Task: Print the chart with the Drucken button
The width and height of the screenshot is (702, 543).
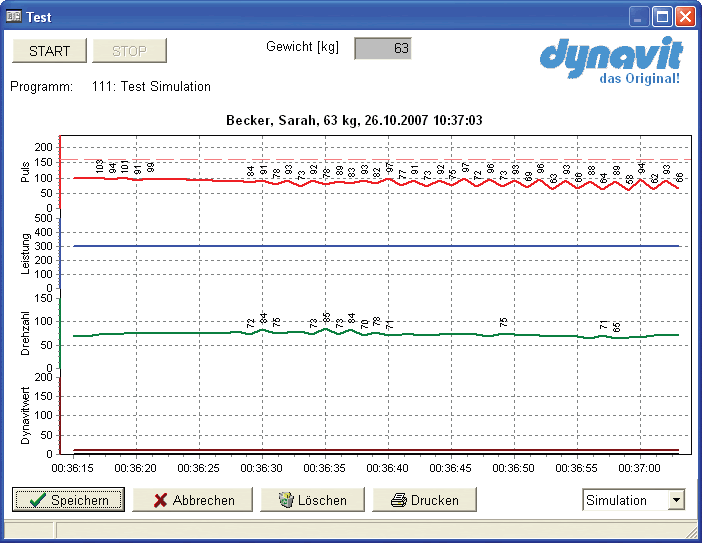Action: coord(424,500)
